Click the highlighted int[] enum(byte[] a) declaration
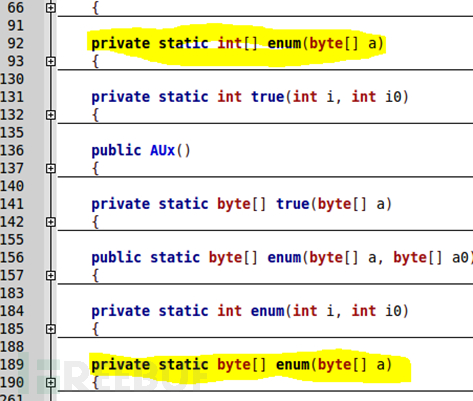473x401 pixels. [237, 44]
